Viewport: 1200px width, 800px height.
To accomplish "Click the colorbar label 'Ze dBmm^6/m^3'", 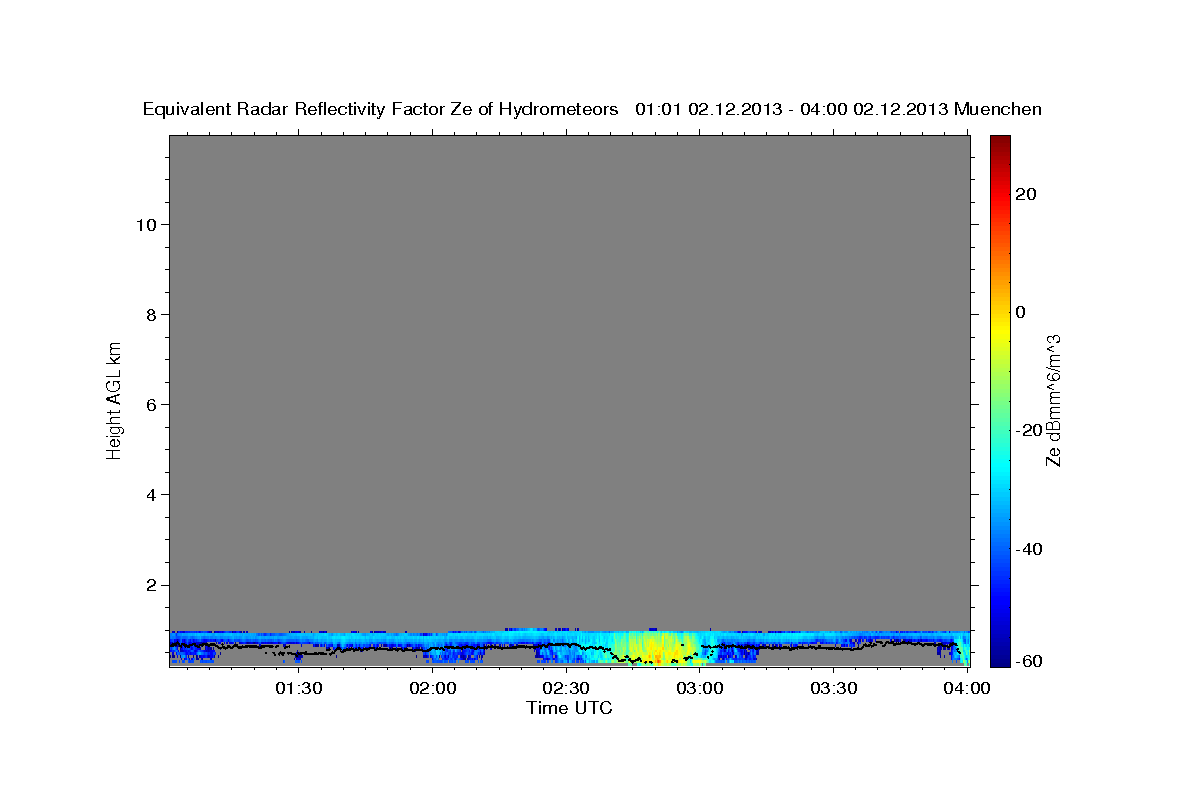I will (1053, 400).
